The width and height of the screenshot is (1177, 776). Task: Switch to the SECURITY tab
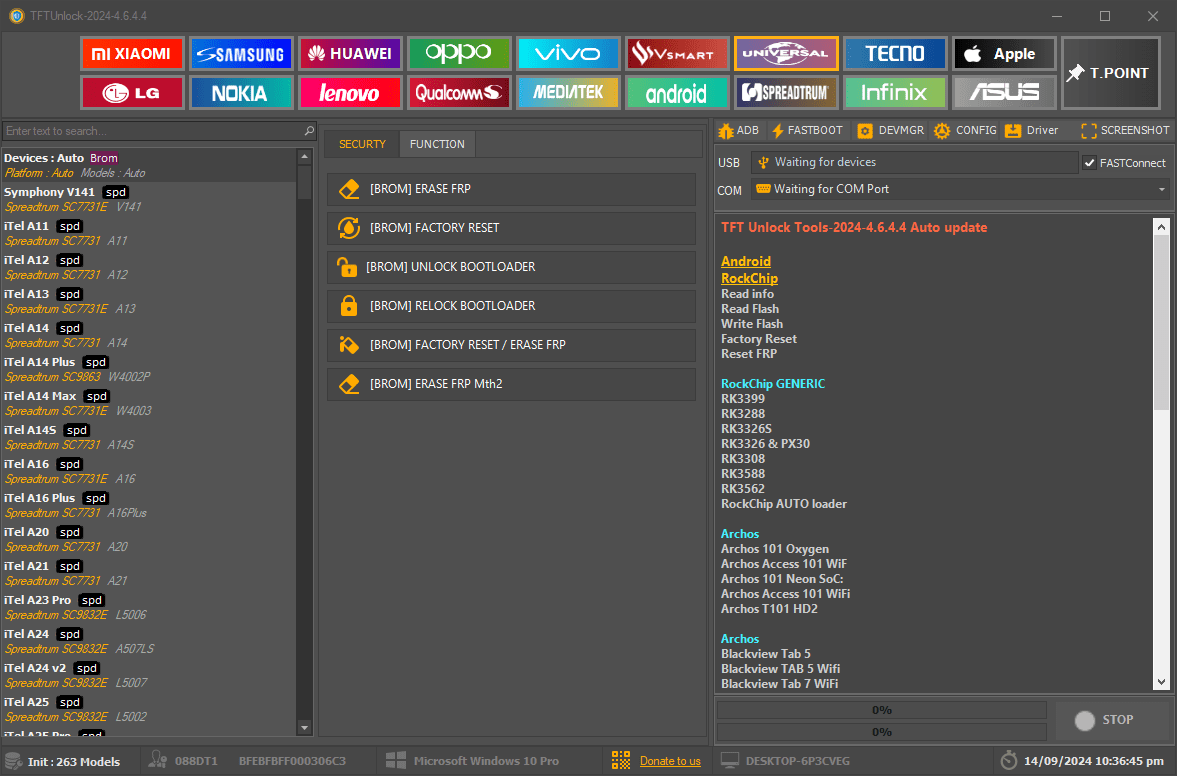click(362, 144)
